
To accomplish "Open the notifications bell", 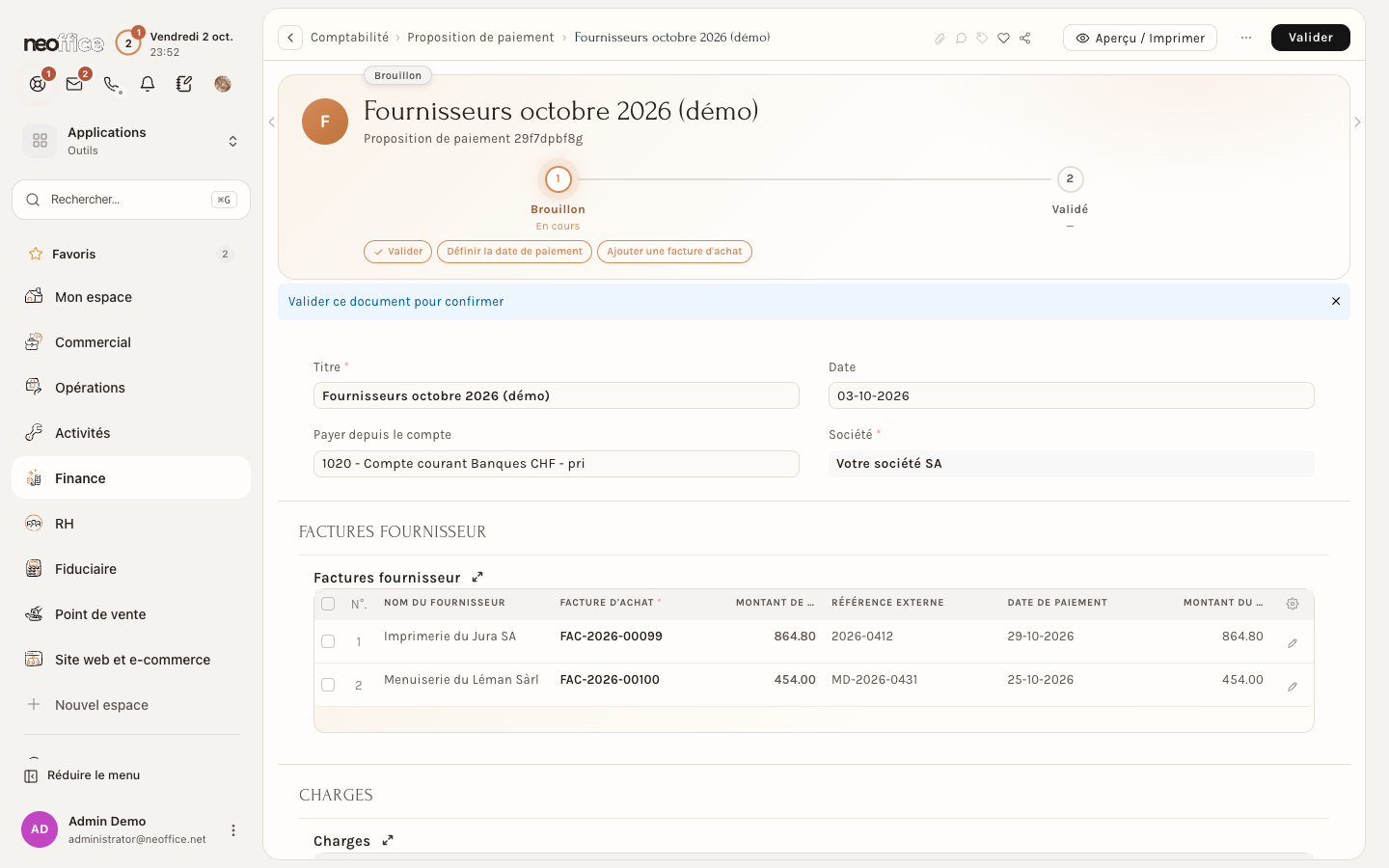I will pos(148,84).
